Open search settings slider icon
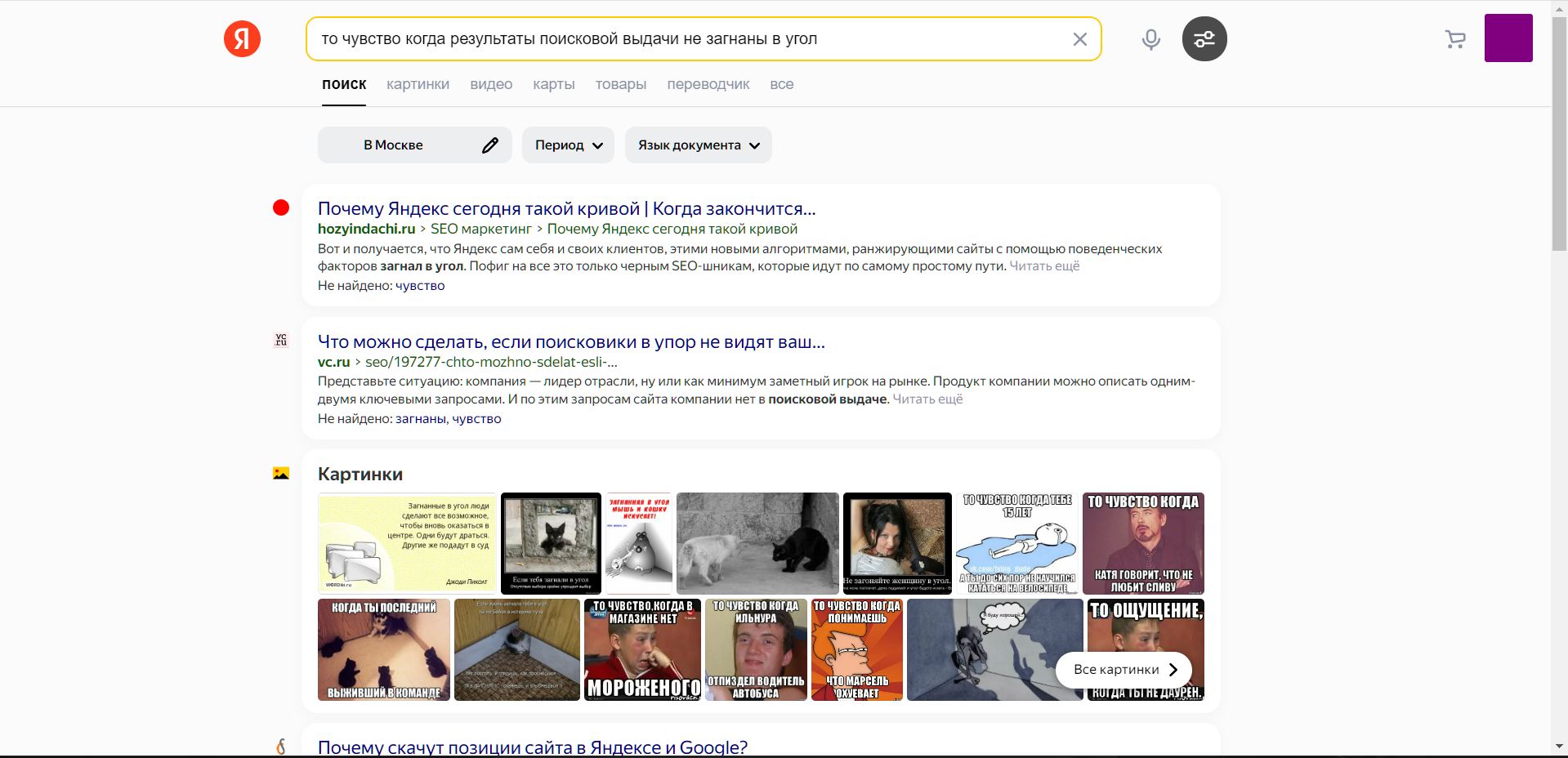Viewport: 1568px width, 758px height. 1204,38
